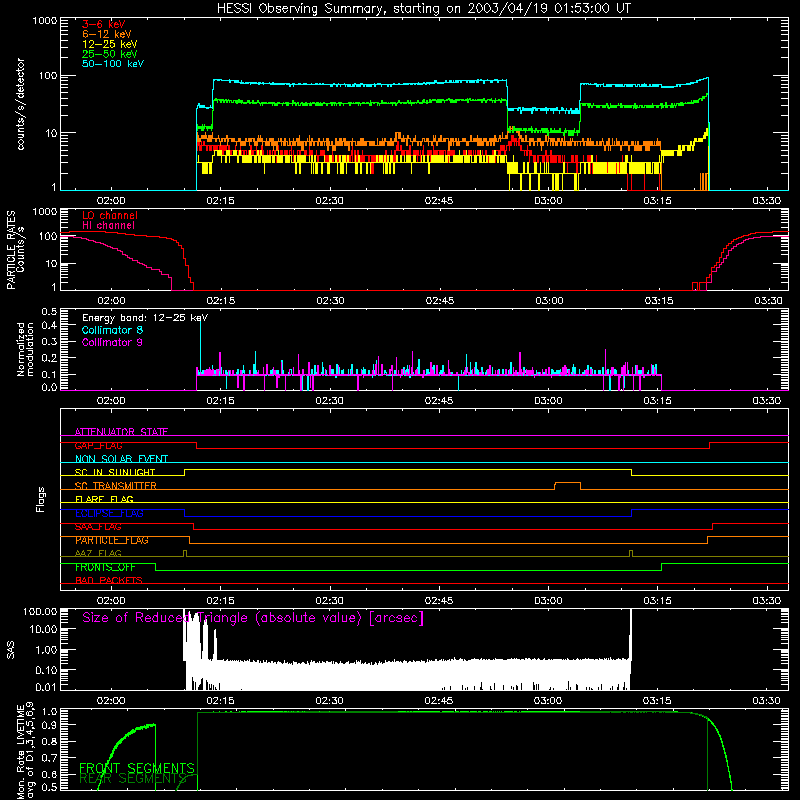Select the REAR SEGMENTS legend label
The width and height of the screenshot is (800, 800).
[133, 779]
